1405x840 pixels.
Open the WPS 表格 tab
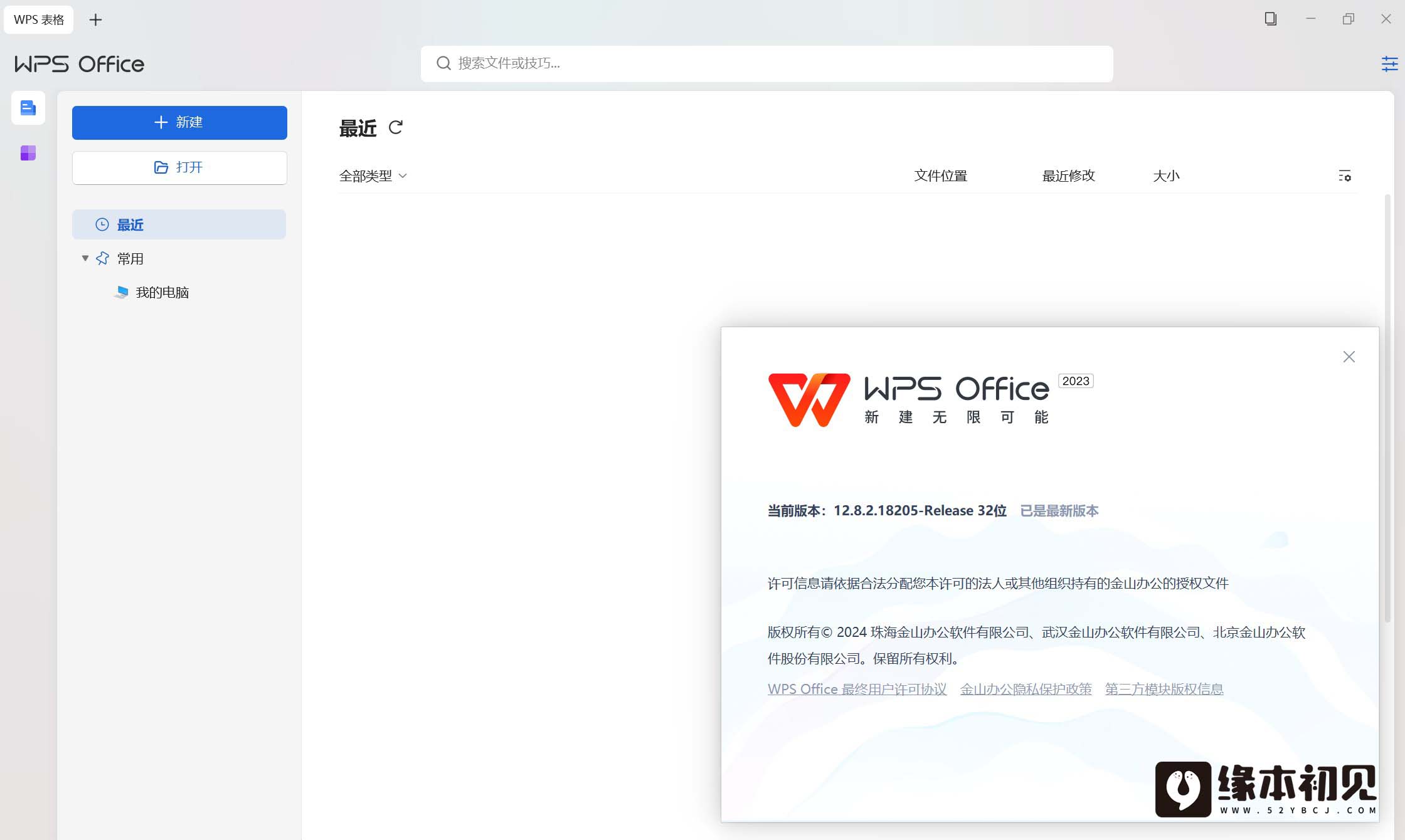coord(39,19)
